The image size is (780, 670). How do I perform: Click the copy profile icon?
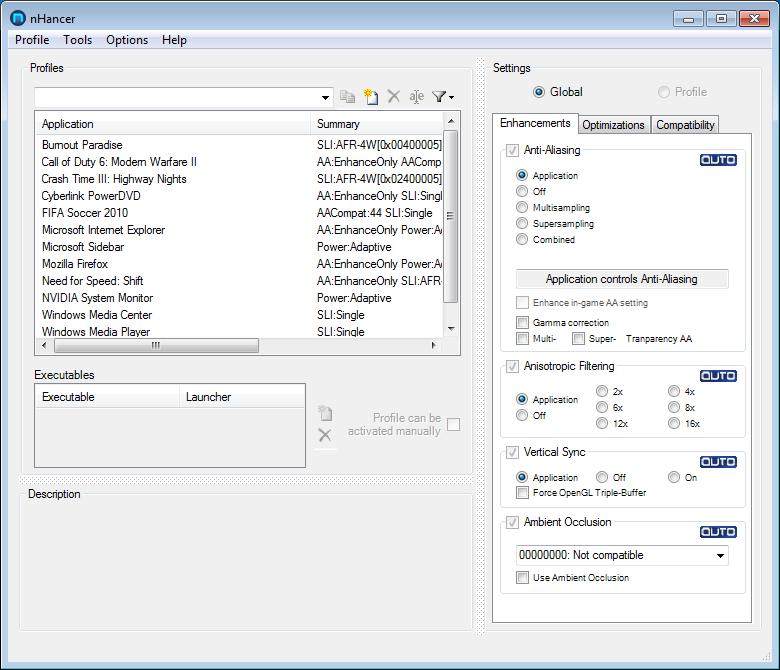point(348,97)
